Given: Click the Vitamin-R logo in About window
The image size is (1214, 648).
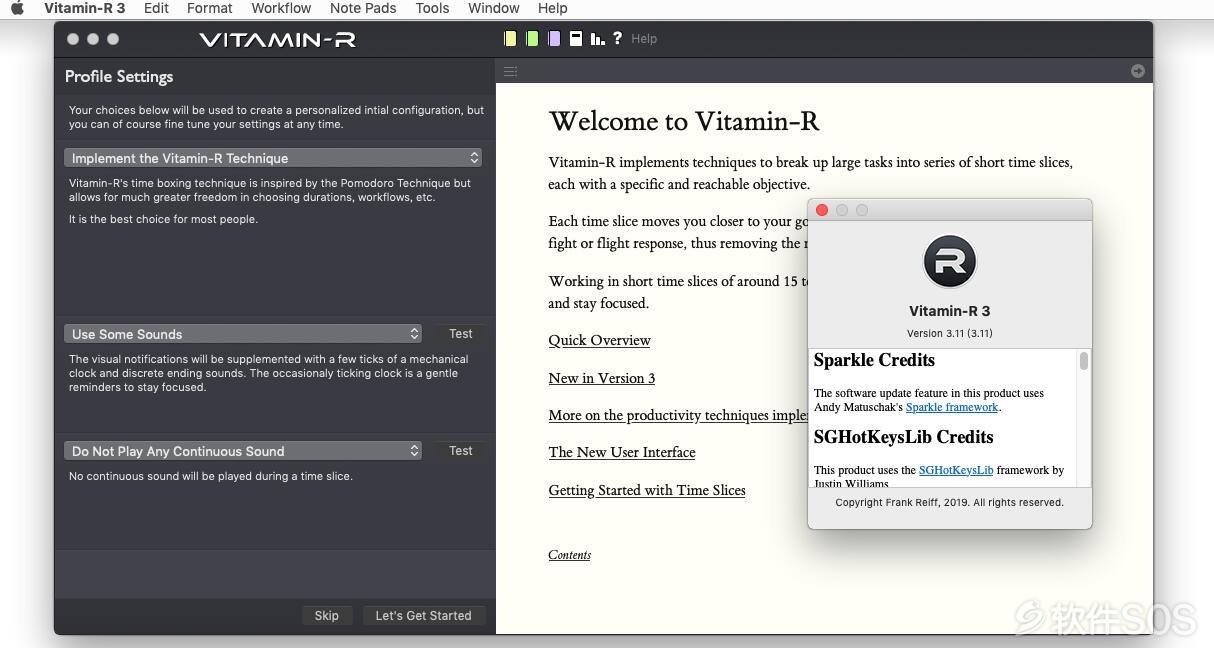Looking at the screenshot, I should [x=949, y=262].
